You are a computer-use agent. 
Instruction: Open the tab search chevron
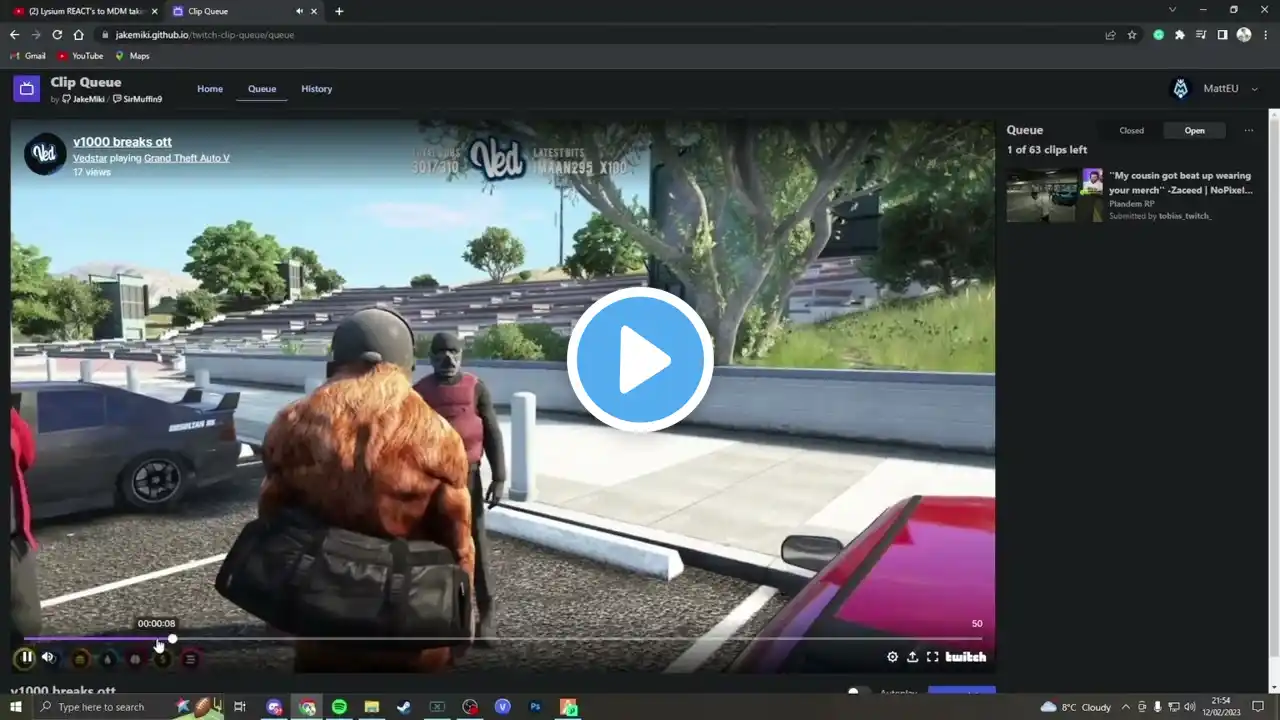[1172, 10]
